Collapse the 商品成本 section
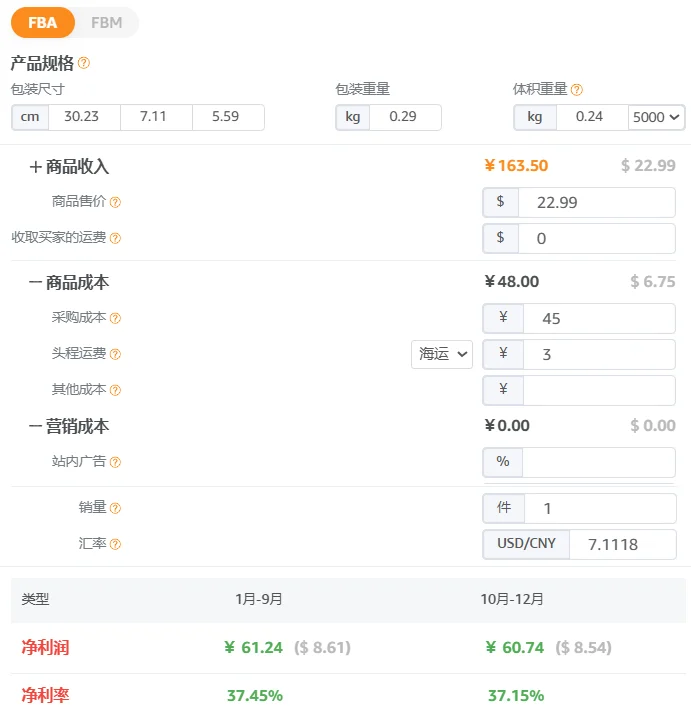This screenshot has width=691, height=715. 36,283
